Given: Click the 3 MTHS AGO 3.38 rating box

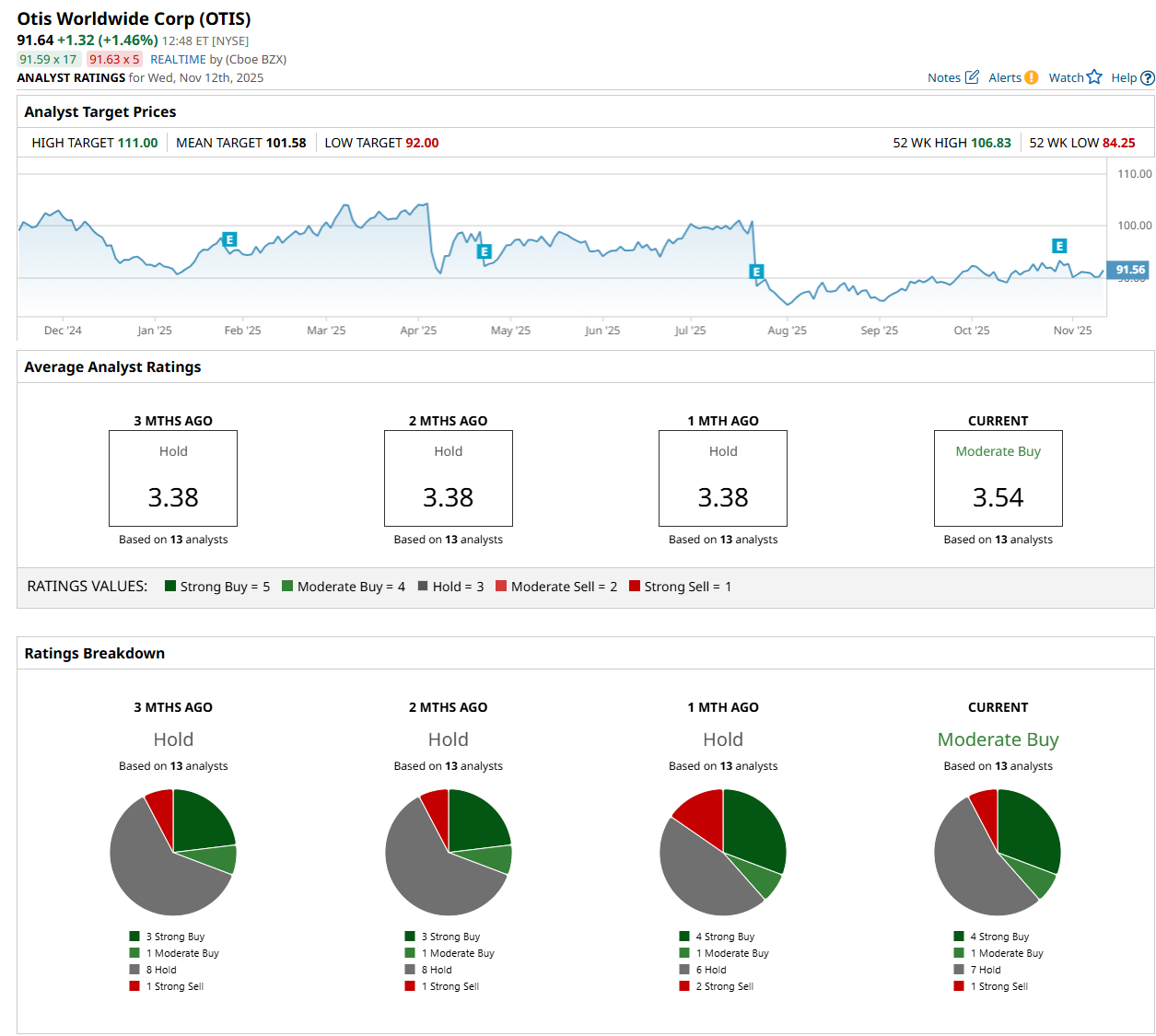Looking at the screenshot, I should coord(173,478).
